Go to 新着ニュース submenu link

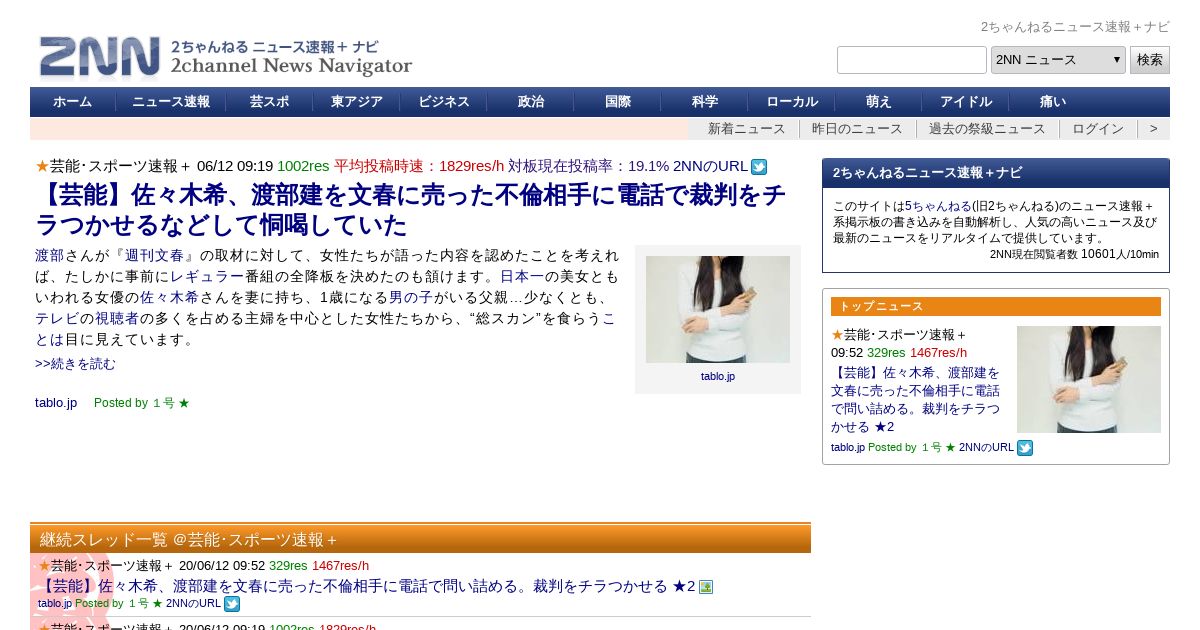(x=747, y=129)
